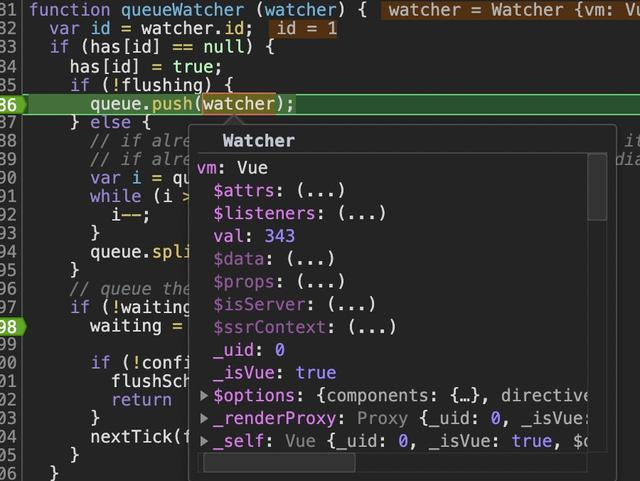640x481 pixels.
Task: Click the 'push' method name in queue.push
Action: tap(172, 104)
